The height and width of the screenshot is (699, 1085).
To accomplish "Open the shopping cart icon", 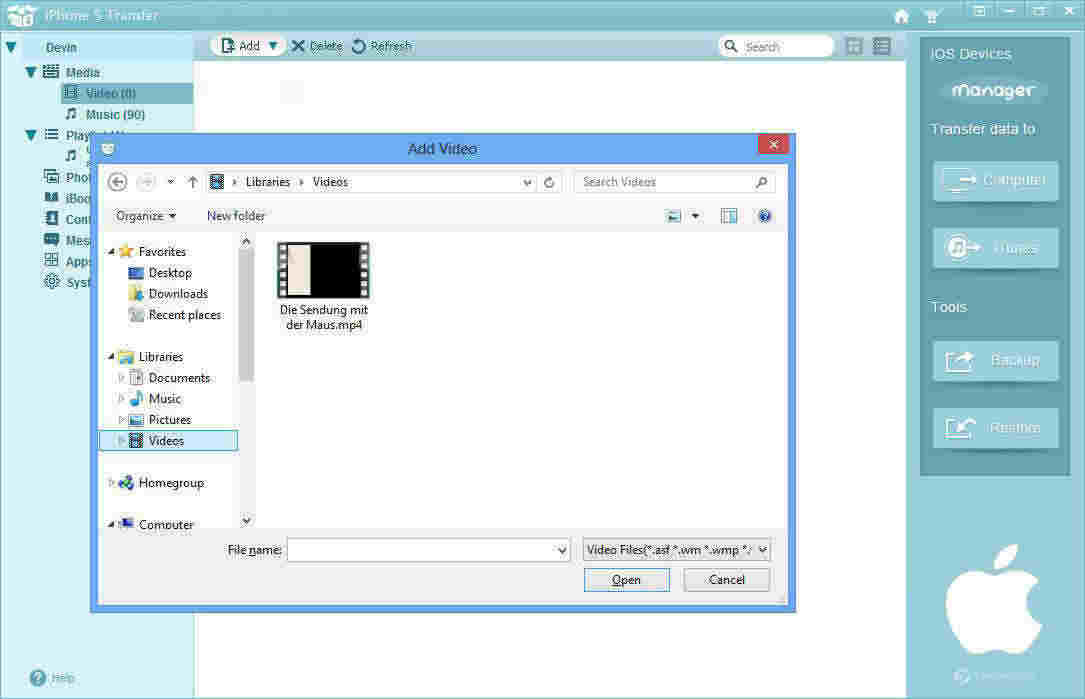I will click(x=932, y=16).
